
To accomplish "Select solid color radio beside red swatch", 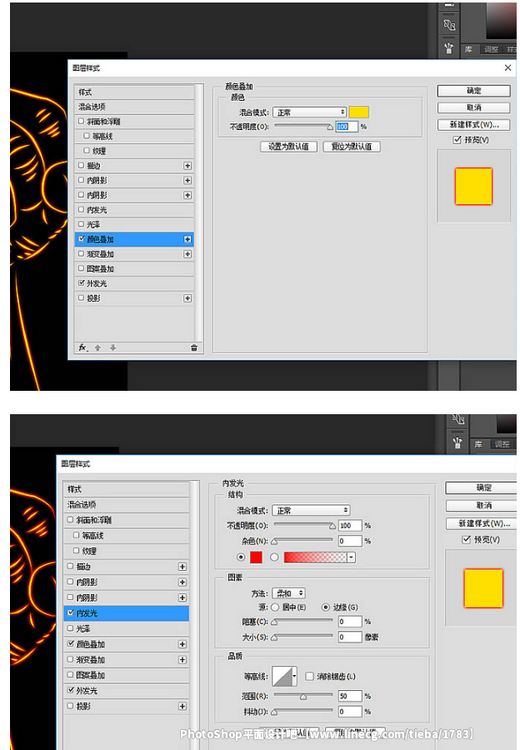I will (x=241, y=557).
